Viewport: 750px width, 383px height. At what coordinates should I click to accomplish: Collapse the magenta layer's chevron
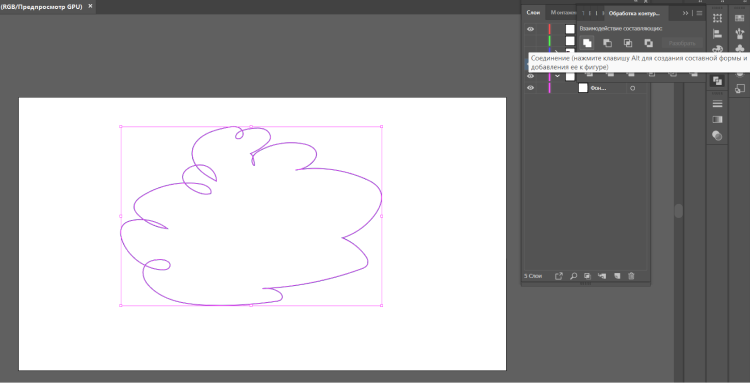coord(557,76)
